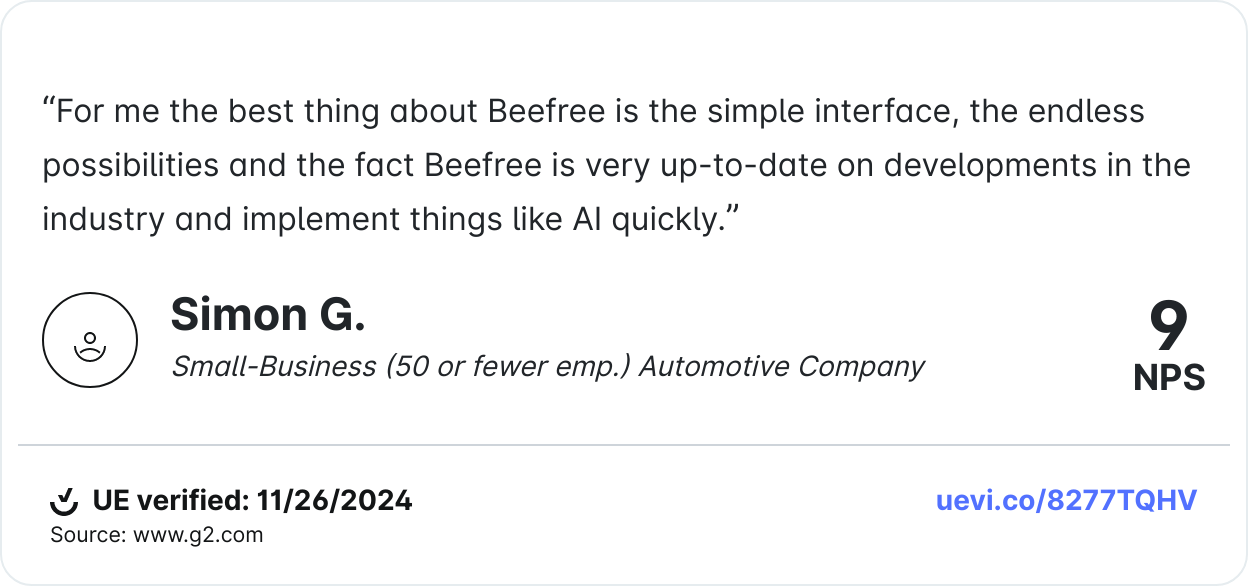
Task: Click the NPS label under the score
Action: (x=1169, y=377)
